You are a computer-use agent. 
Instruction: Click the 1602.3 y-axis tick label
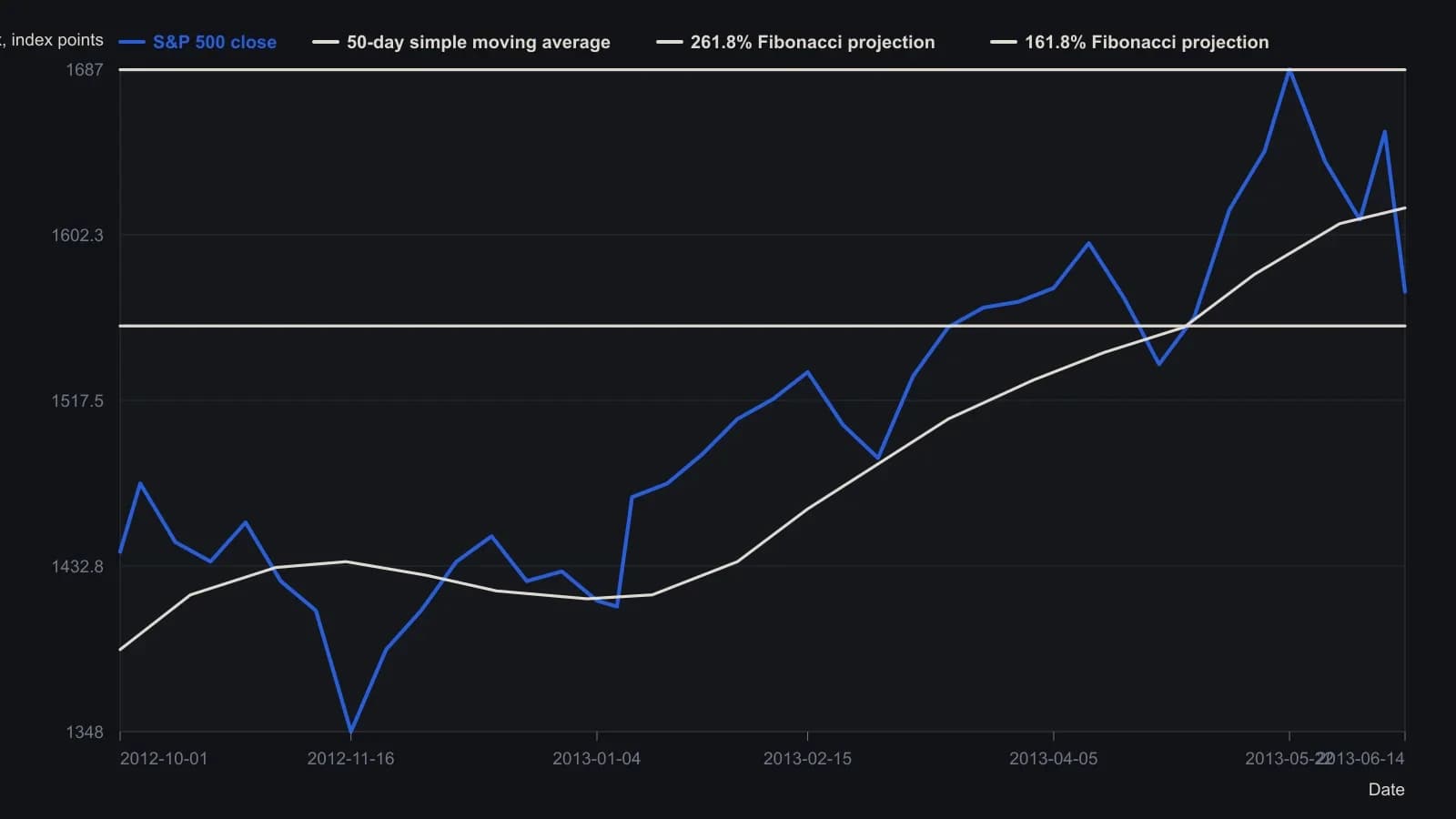pyautogui.click(x=77, y=235)
